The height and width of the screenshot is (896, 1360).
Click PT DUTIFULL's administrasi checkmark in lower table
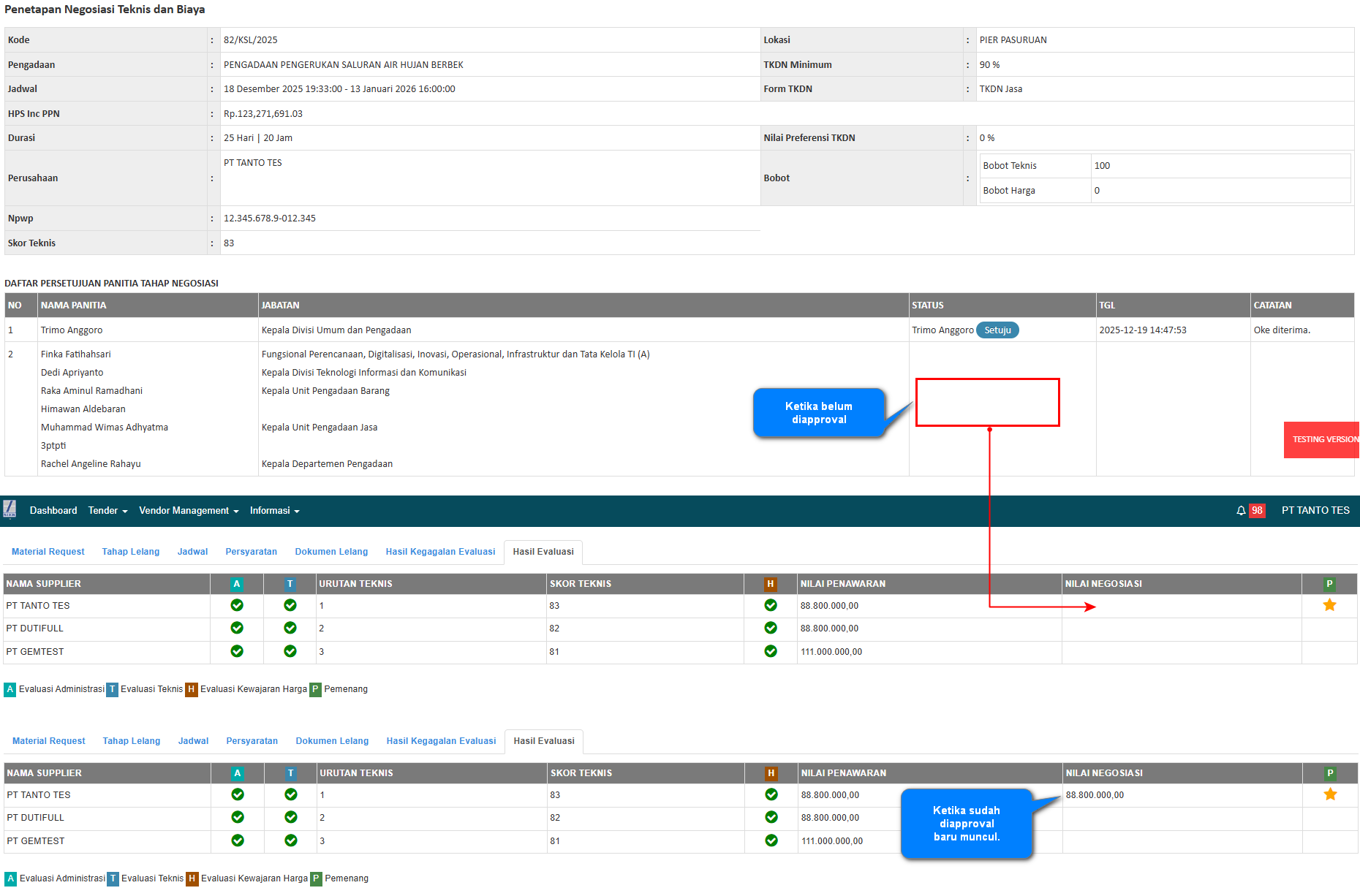click(238, 817)
